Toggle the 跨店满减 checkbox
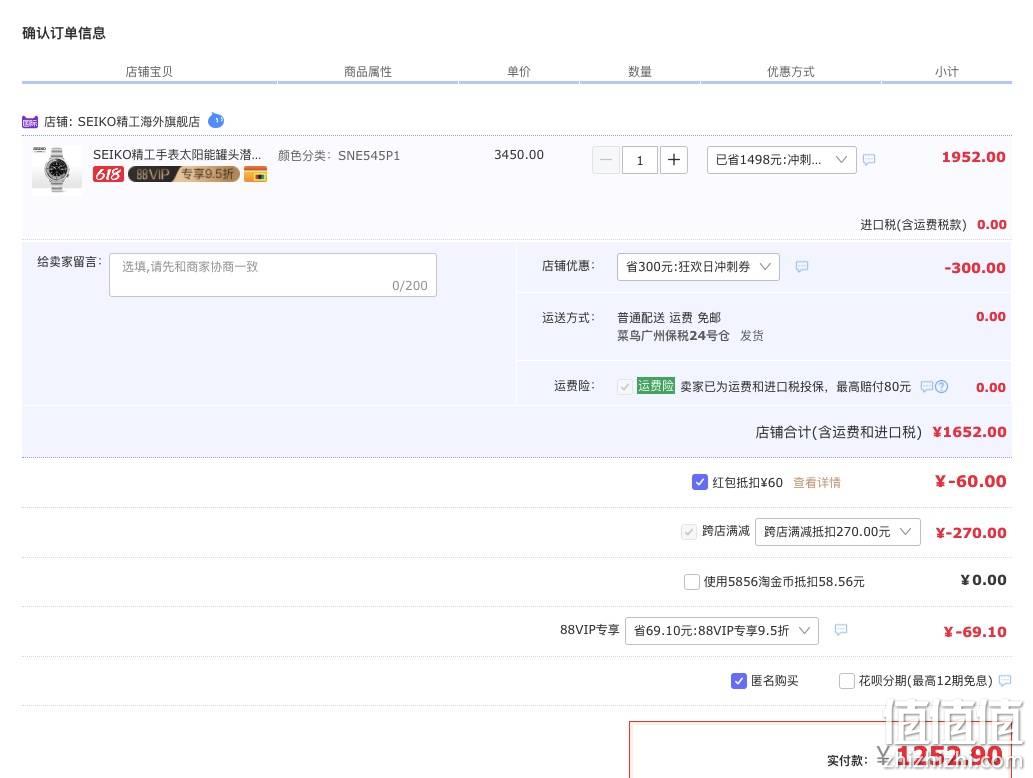 point(689,532)
